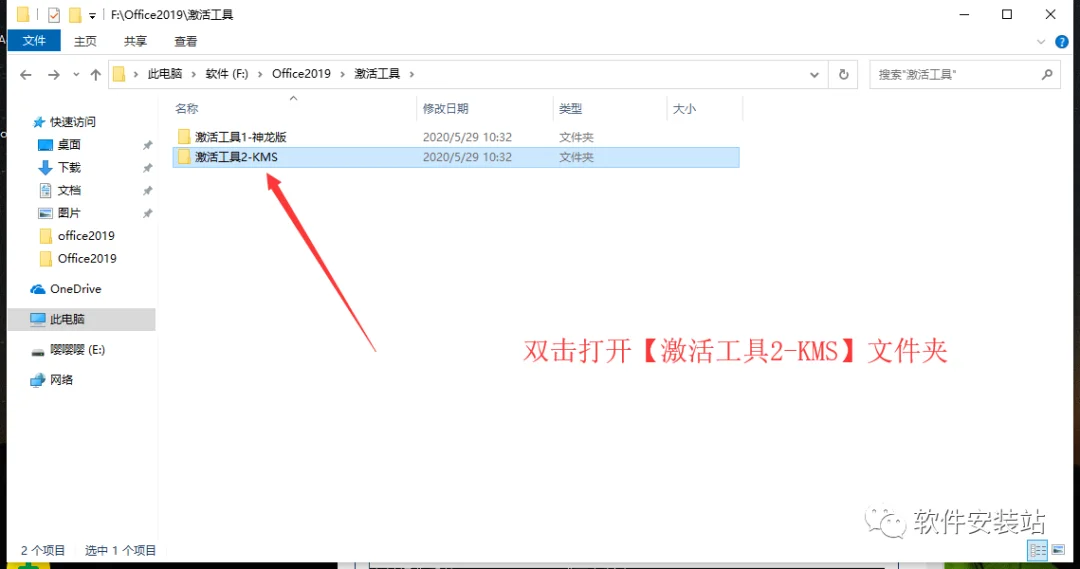Open OneDrive in navigation pane

coord(75,289)
